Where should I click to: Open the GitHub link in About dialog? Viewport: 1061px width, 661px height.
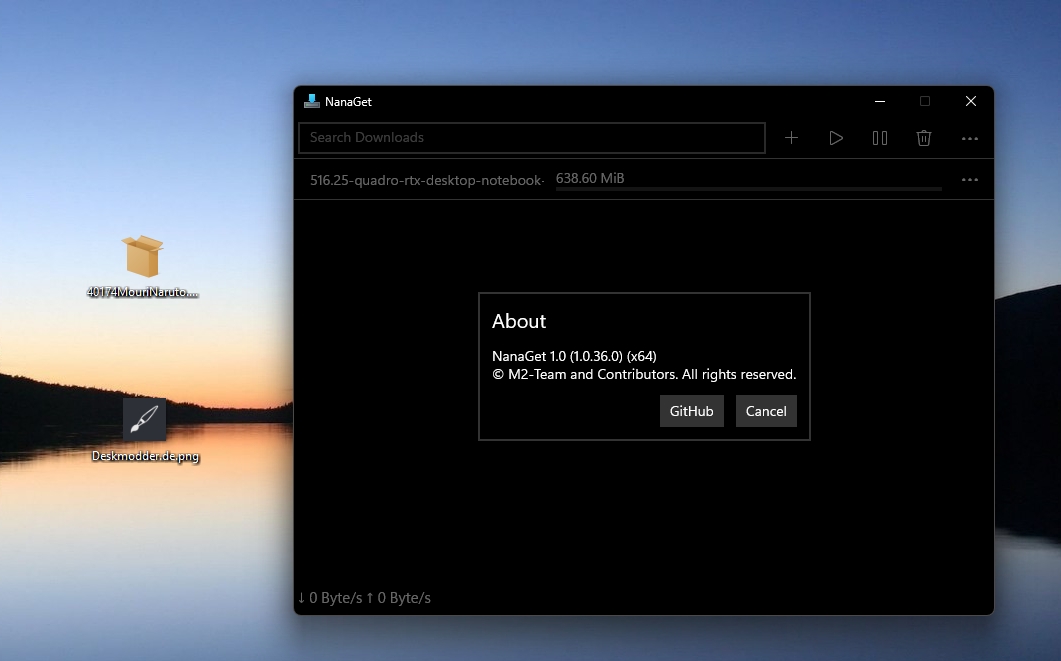[x=692, y=411]
